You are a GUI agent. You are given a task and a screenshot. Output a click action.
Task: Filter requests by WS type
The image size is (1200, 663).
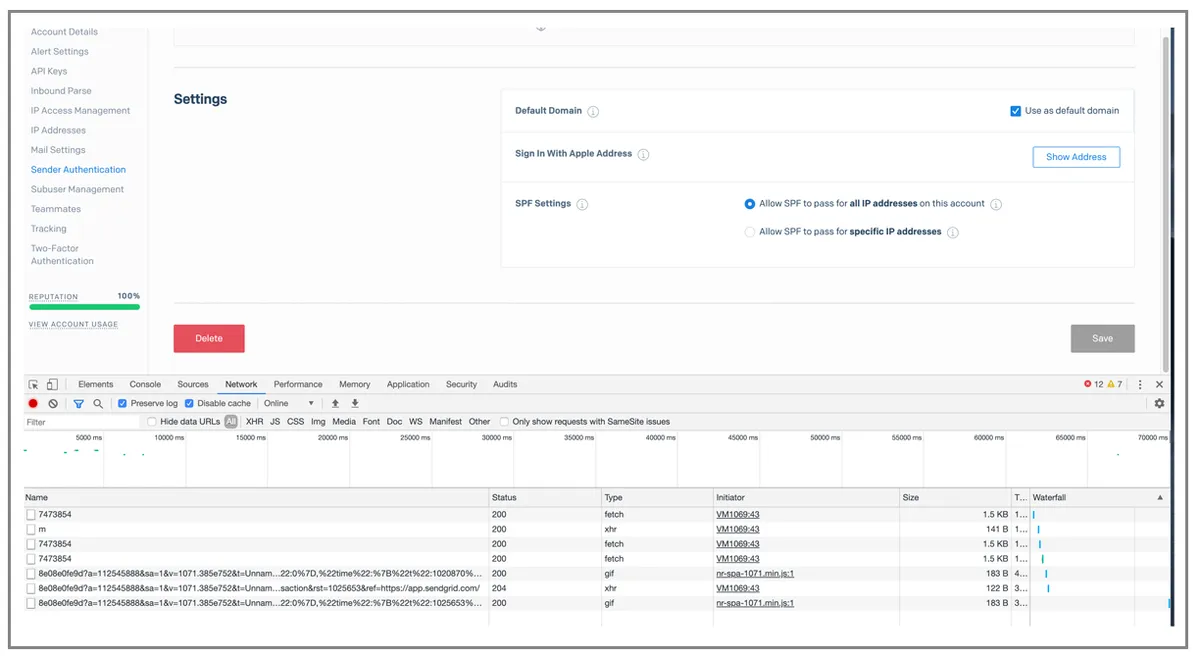point(416,422)
